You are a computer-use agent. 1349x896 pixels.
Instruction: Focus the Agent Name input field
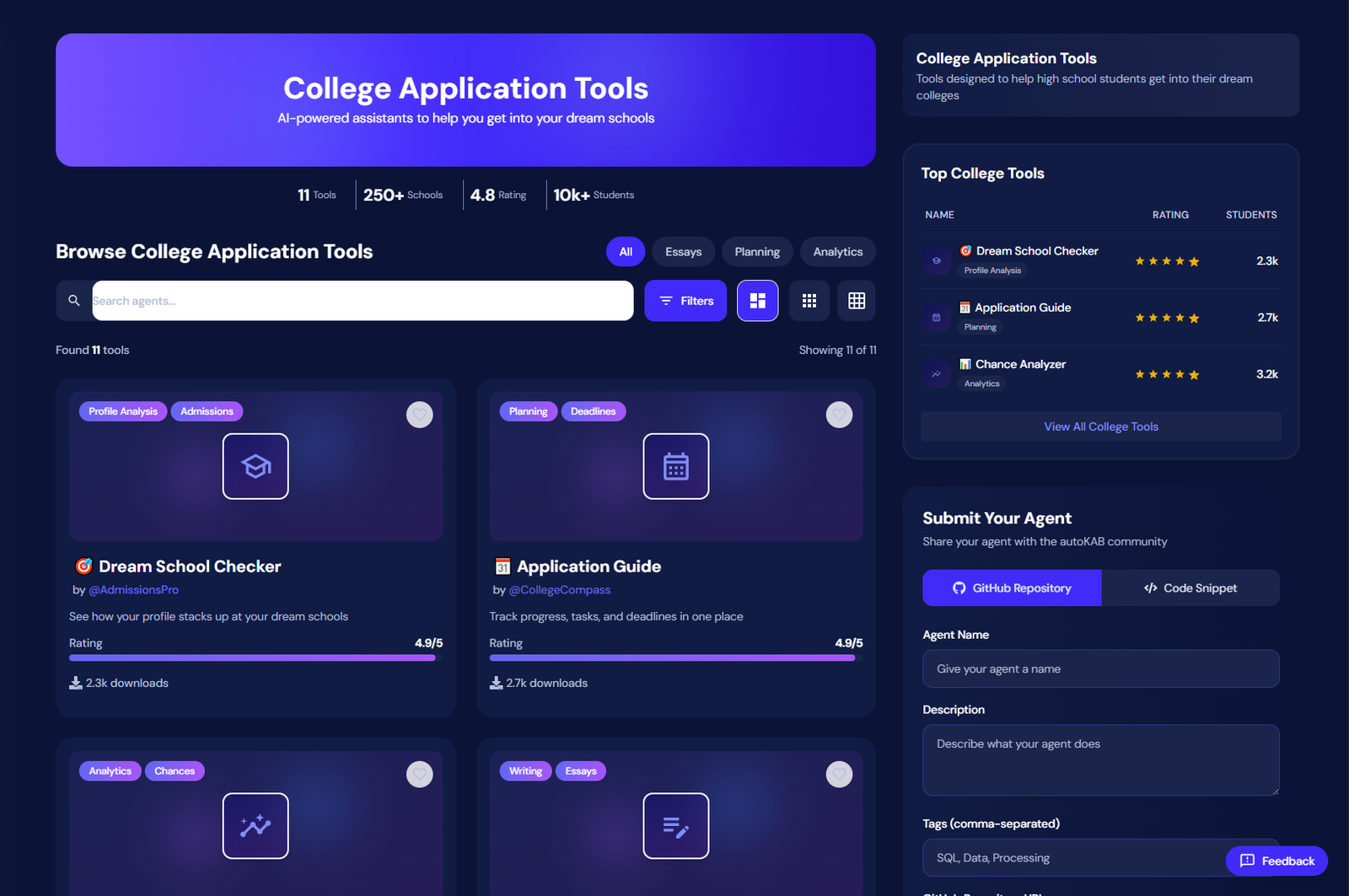coord(1101,668)
